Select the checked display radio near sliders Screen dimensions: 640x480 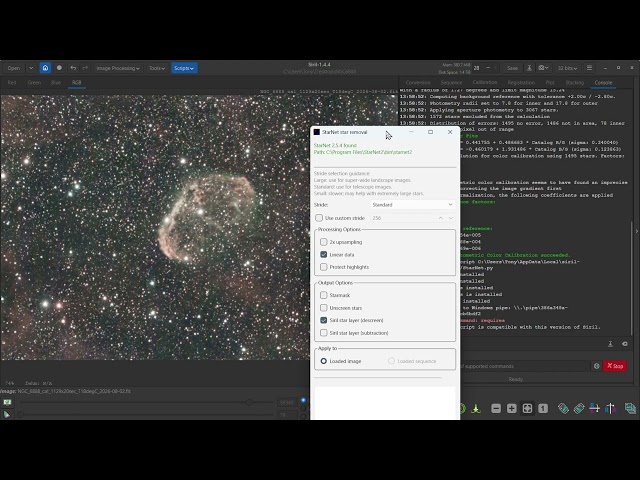coord(303,400)
